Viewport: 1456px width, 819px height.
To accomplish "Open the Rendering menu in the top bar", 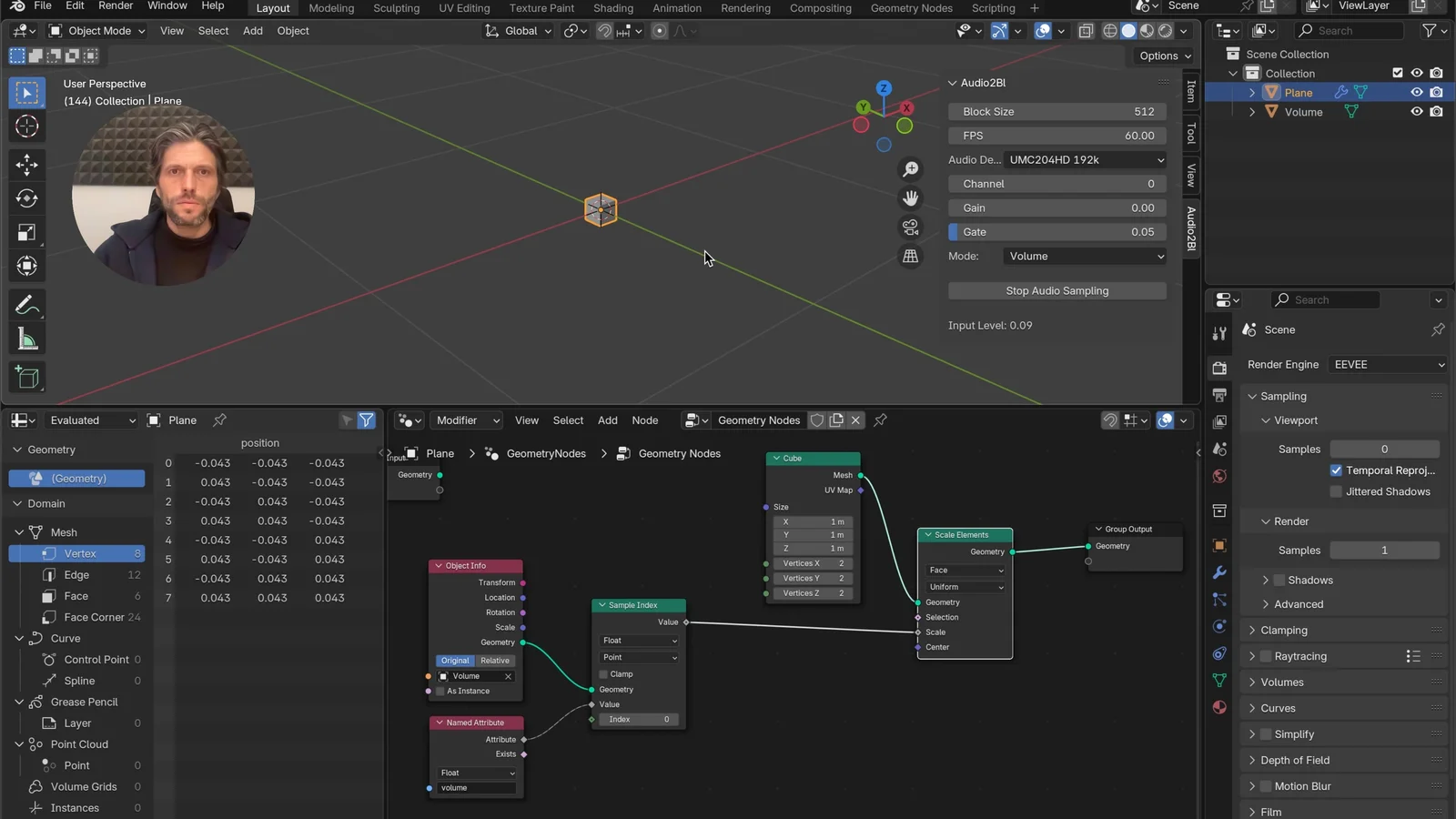I will (745, 8).
